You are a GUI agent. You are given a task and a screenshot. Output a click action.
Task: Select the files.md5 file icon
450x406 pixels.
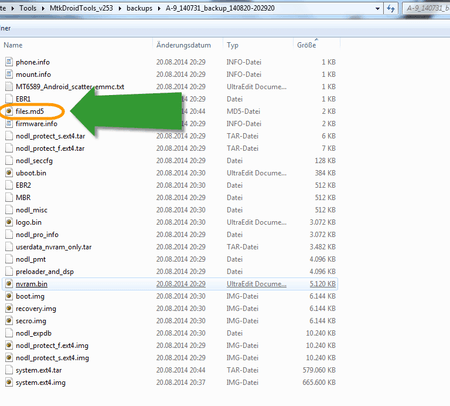tap(9, 111)
